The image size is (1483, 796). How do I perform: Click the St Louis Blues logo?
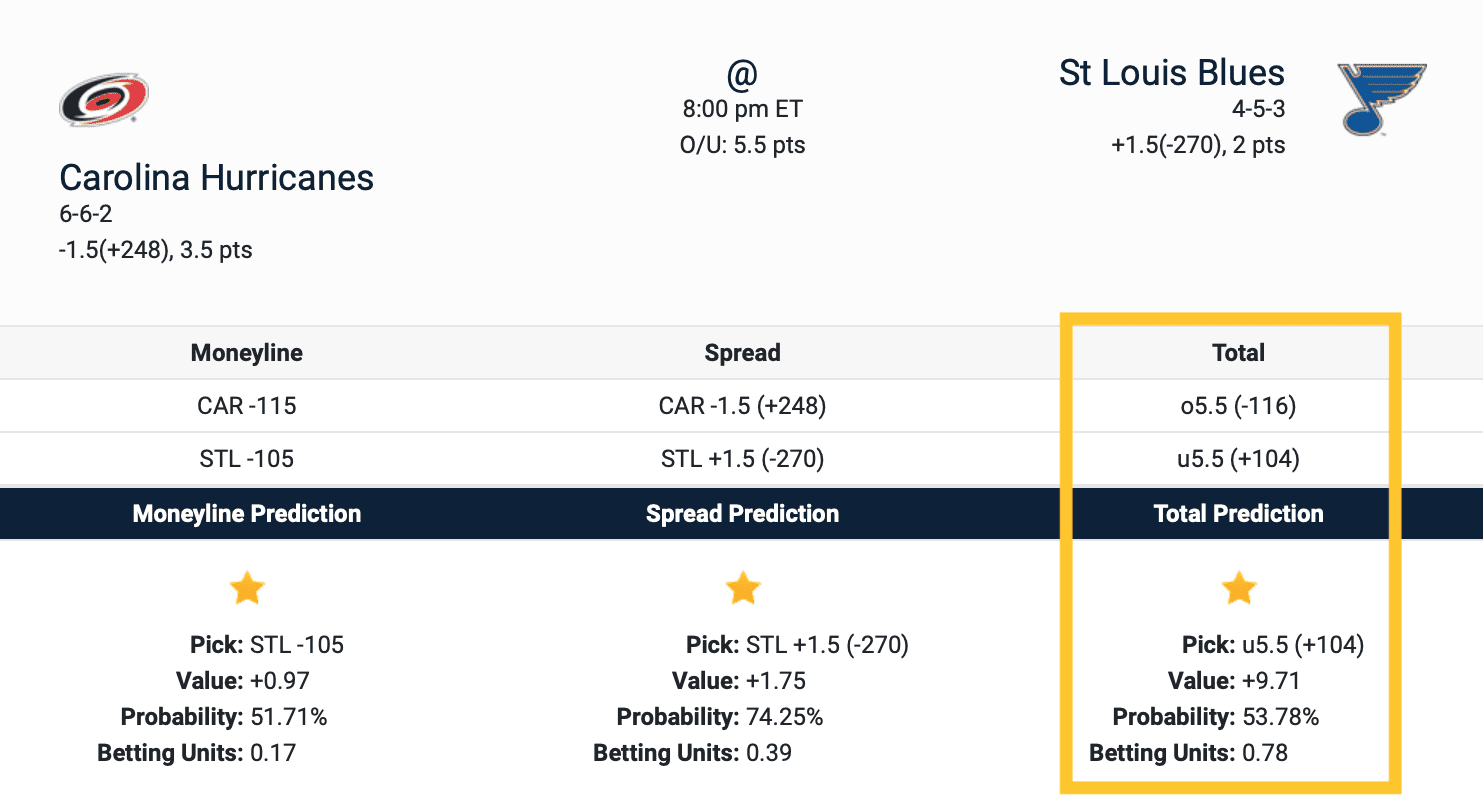pyautogui.click(x=1381, y=99)
